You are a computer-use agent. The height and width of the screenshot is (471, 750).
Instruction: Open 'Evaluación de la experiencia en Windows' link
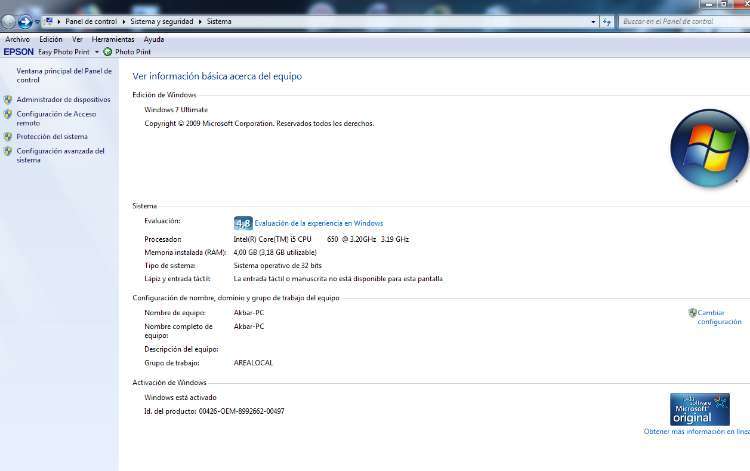click(319, 223)
